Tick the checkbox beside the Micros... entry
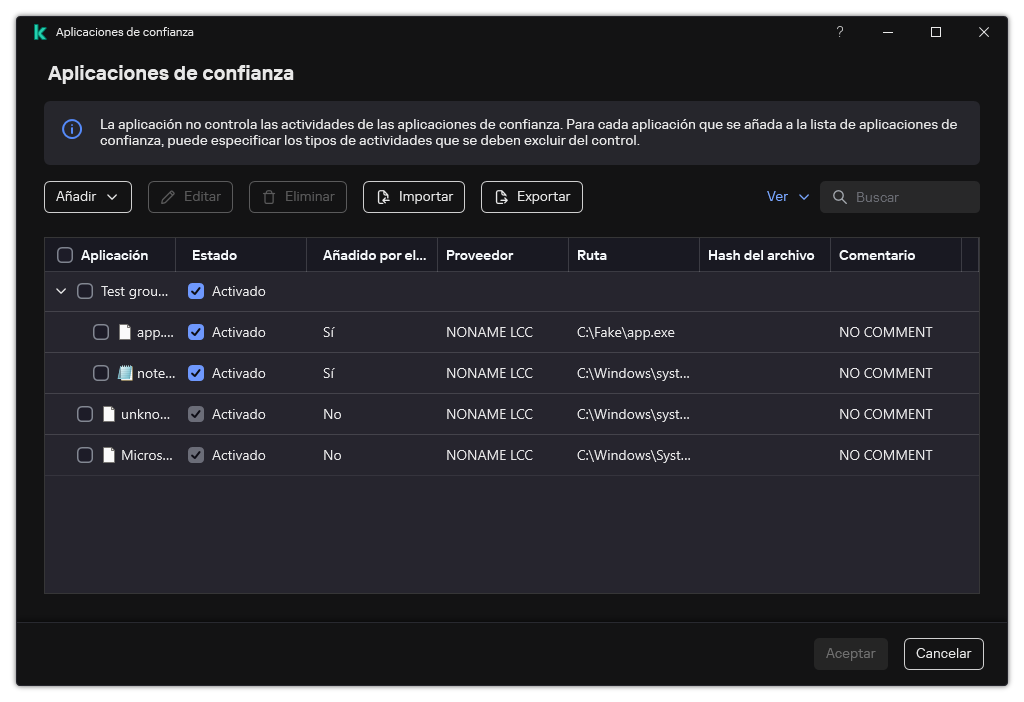The height and width of the screenshot is (702, 1024). (x=85, y=455)
